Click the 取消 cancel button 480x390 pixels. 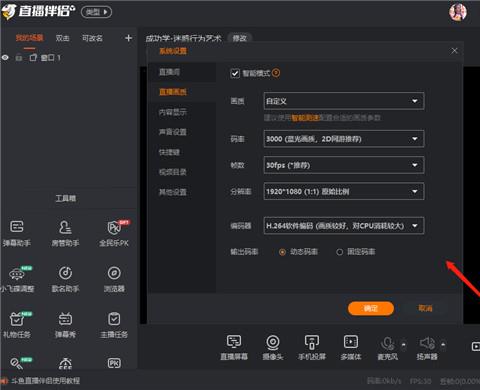click(x=425, y=308)
